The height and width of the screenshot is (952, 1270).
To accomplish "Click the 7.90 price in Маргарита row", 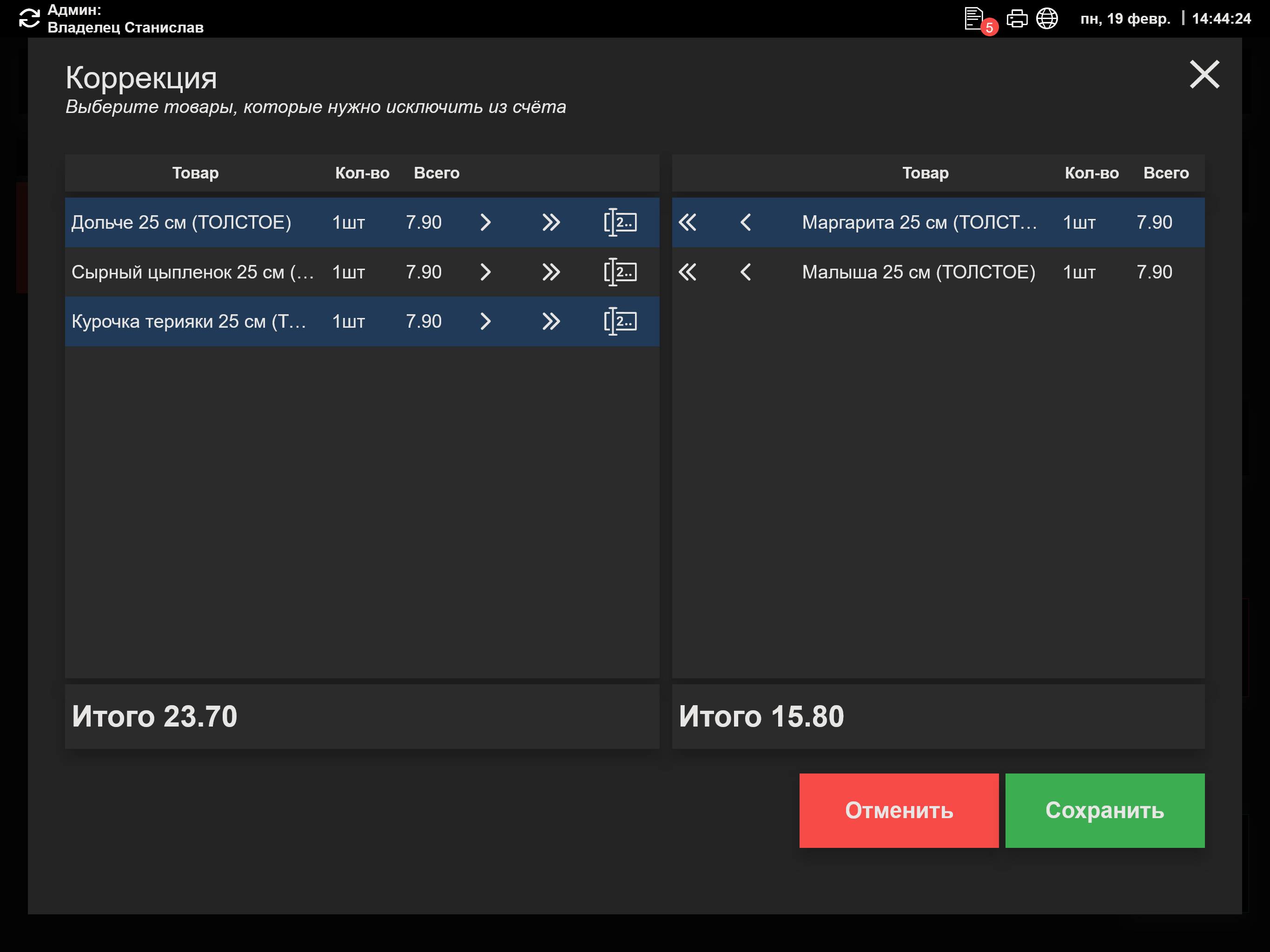I will 1154,222.
